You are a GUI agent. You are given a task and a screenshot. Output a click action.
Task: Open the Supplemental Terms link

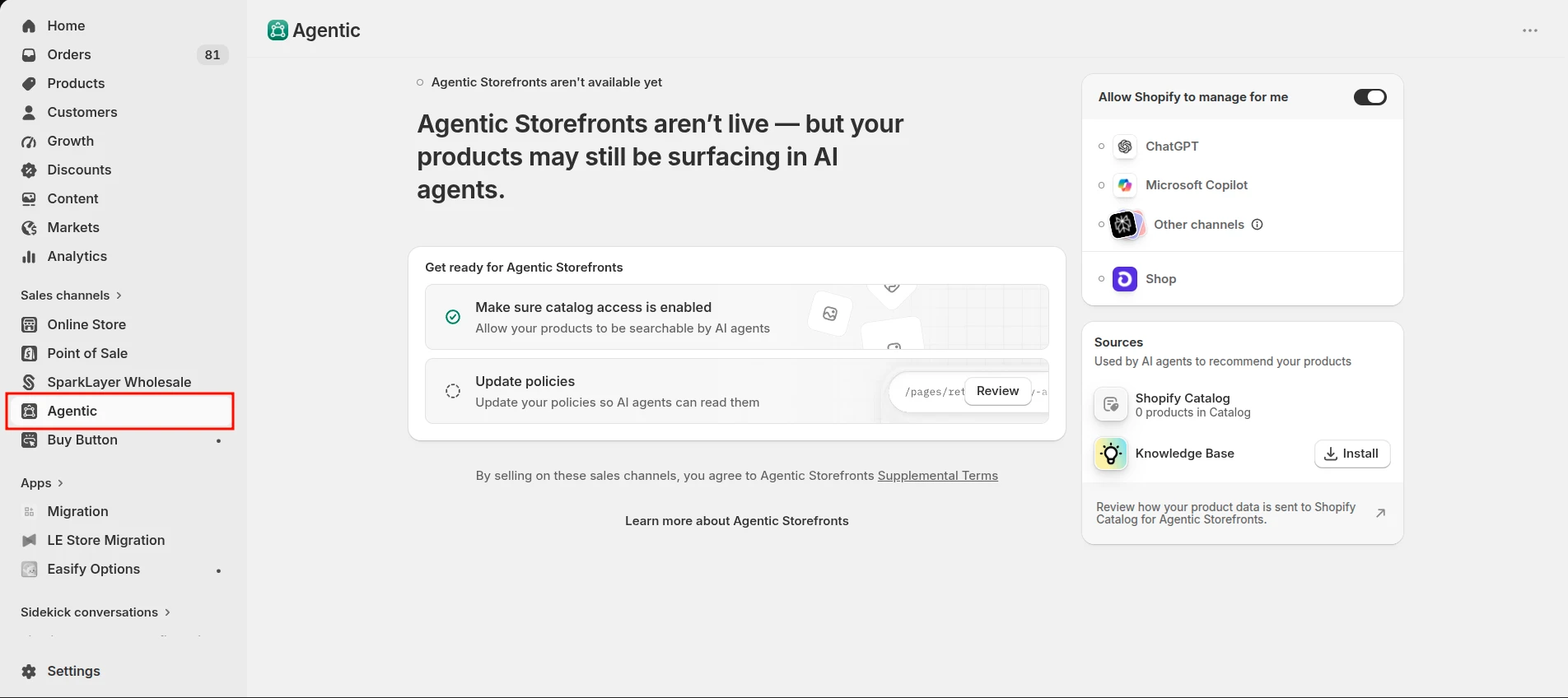tap(937, 476)
